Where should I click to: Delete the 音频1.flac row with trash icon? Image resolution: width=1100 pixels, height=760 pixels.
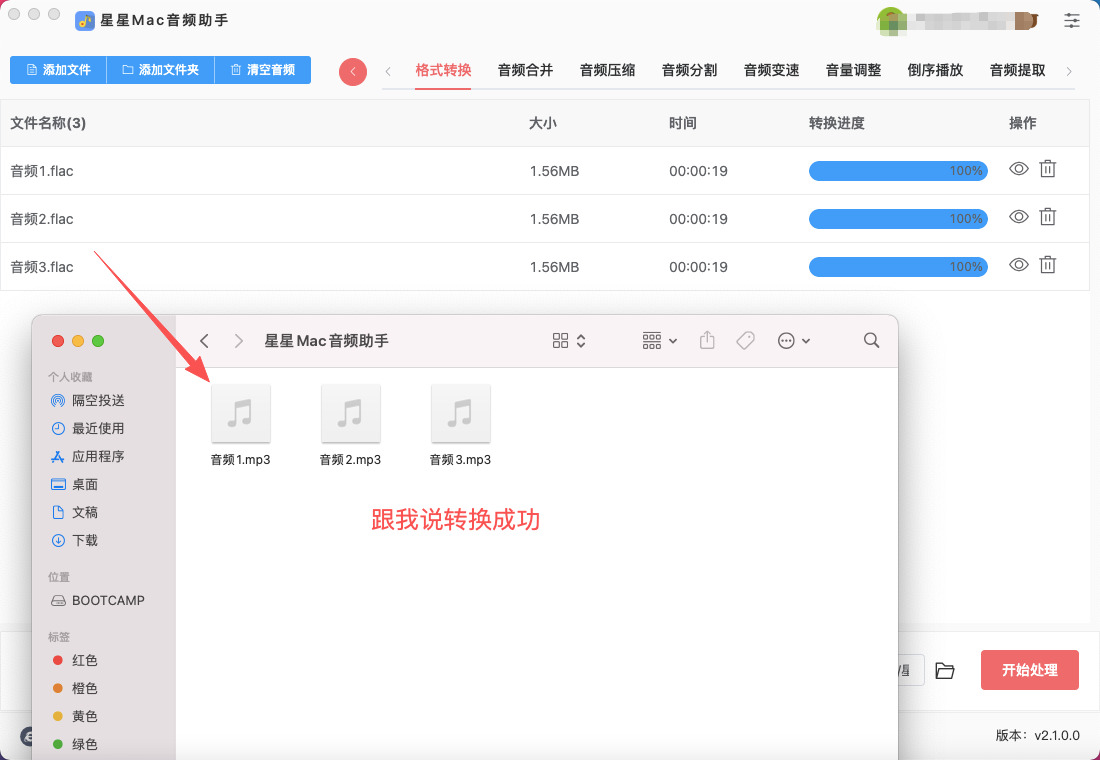[1047, 170]
